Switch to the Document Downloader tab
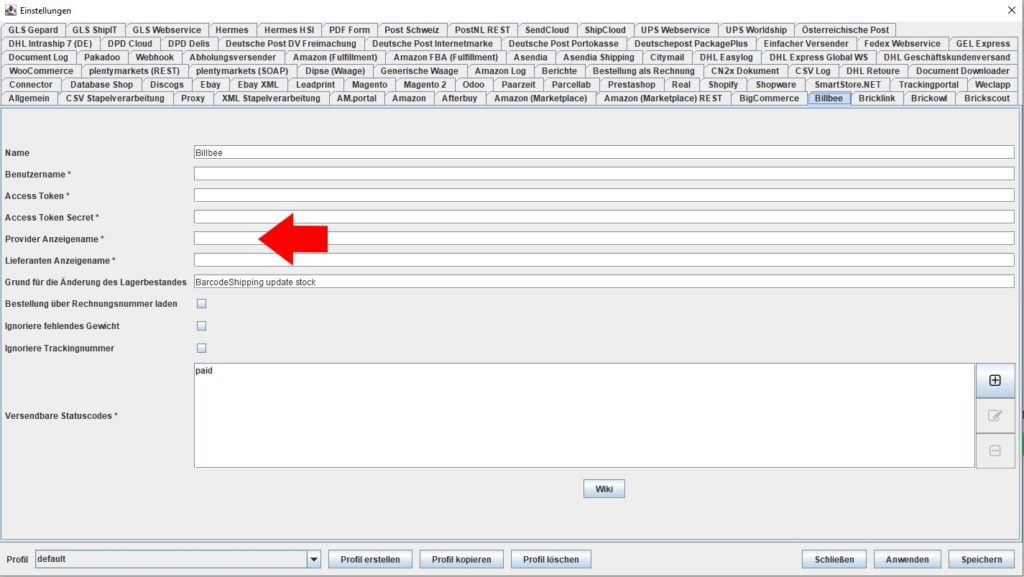 [962, 70]
